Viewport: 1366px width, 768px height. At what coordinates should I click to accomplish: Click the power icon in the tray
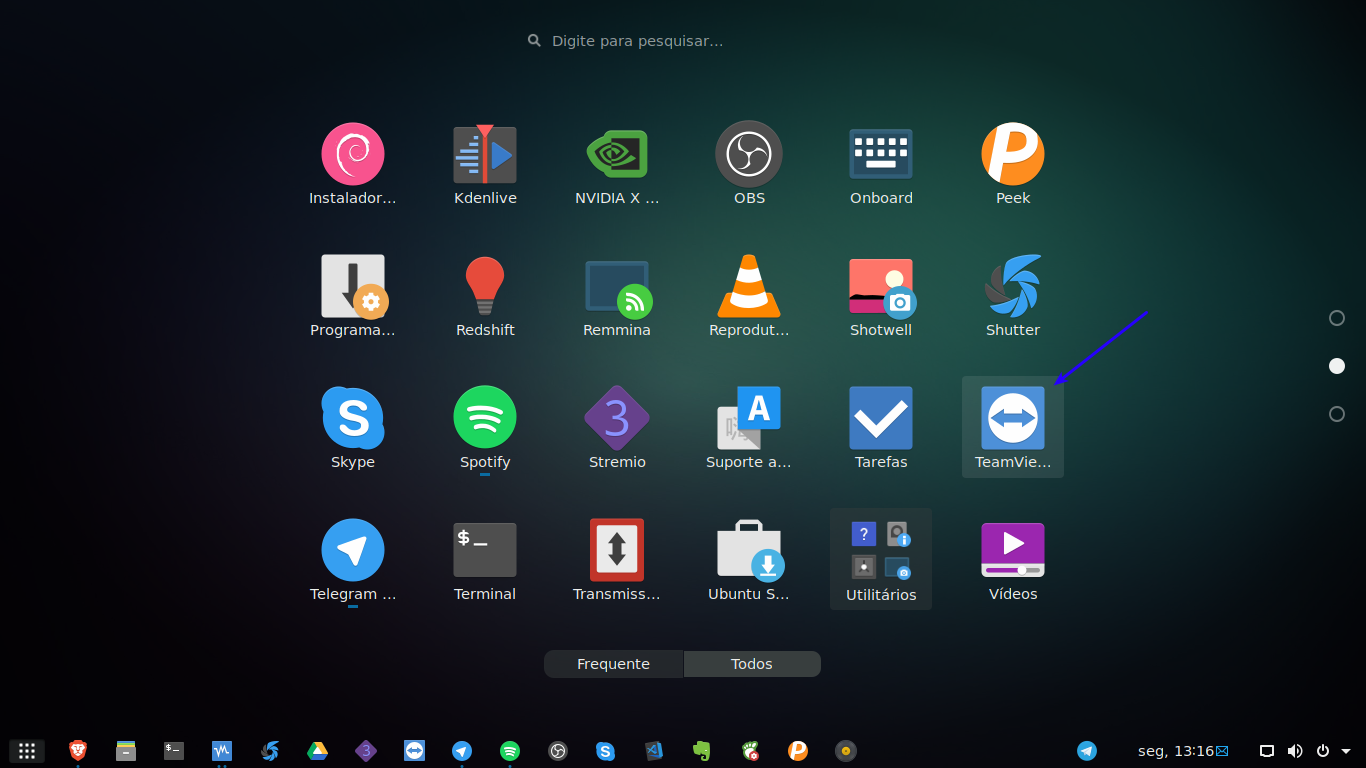(1322, 751)
